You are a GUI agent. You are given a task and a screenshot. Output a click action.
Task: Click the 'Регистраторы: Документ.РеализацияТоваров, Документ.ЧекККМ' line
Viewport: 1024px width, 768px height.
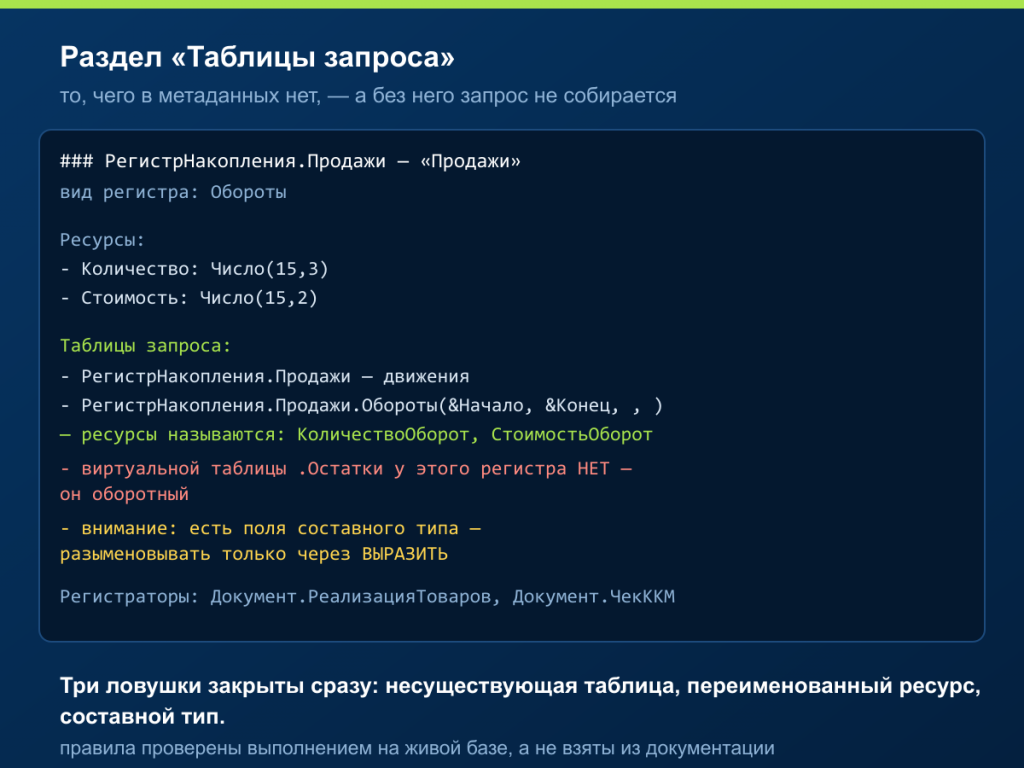point(368,597)
